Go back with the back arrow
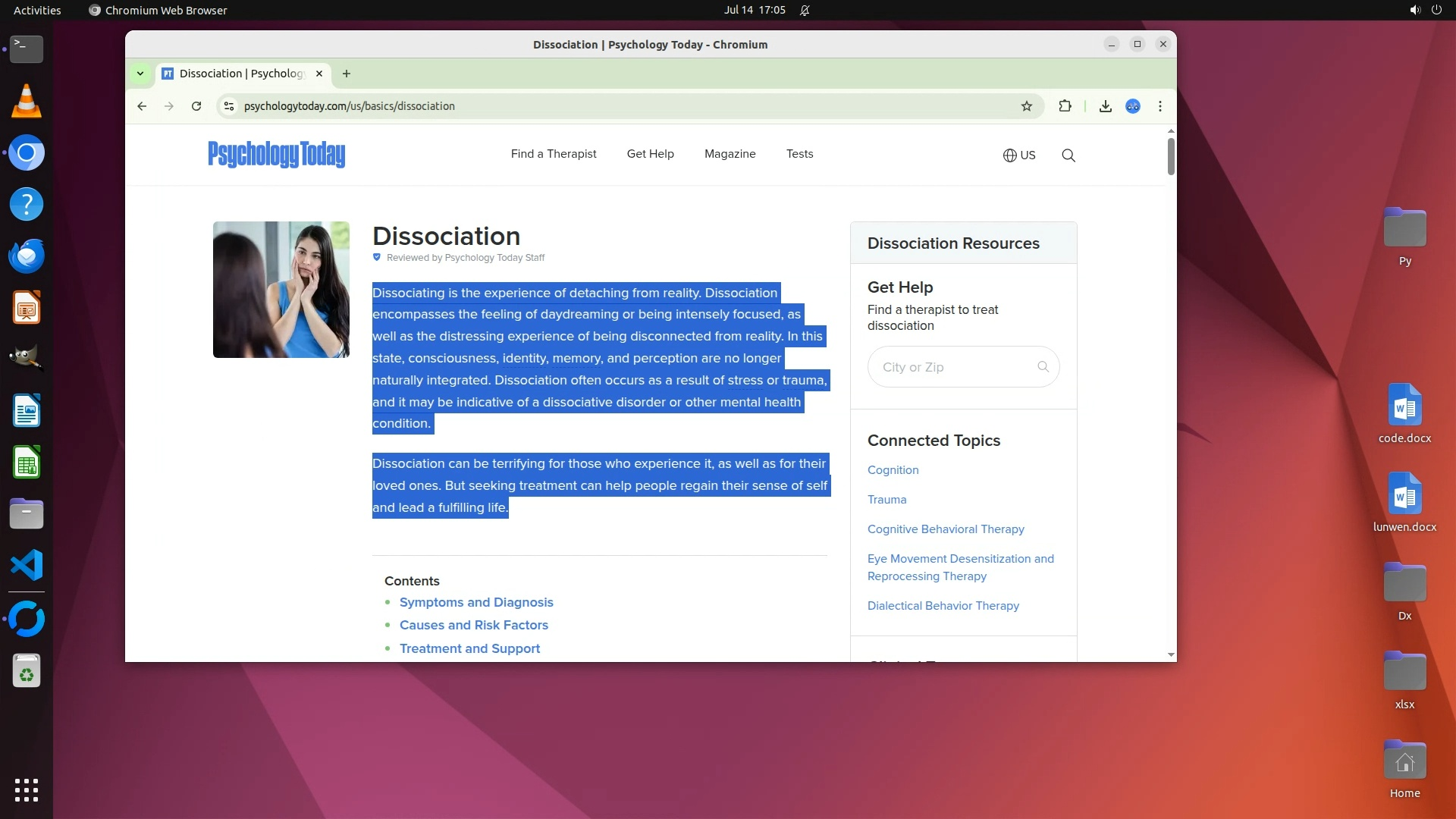The image size is (1456, 819). (x=142, y=106)
